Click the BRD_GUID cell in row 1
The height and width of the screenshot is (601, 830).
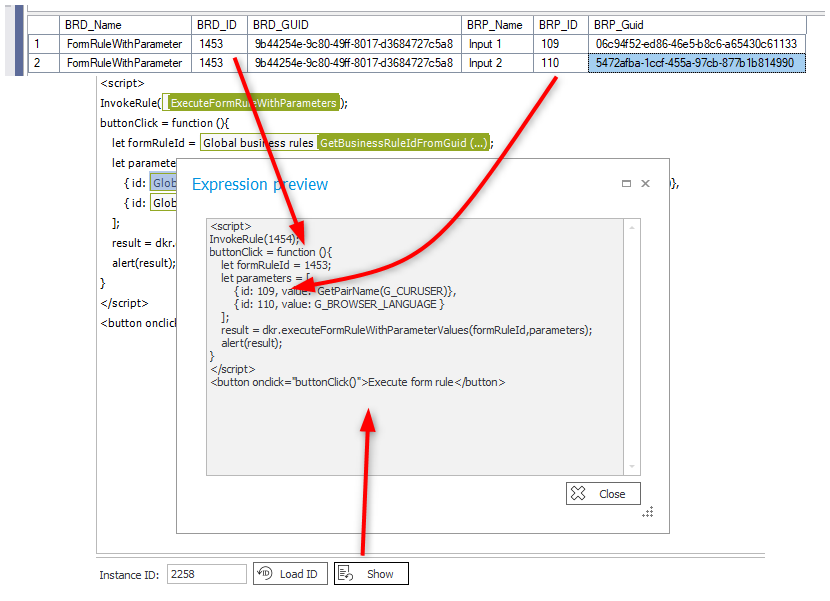tap(354, 44)
